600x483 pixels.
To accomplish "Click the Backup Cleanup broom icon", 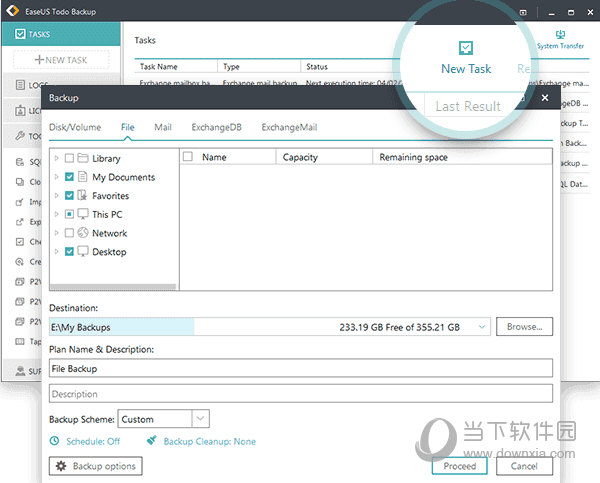I will click(152, 441).
